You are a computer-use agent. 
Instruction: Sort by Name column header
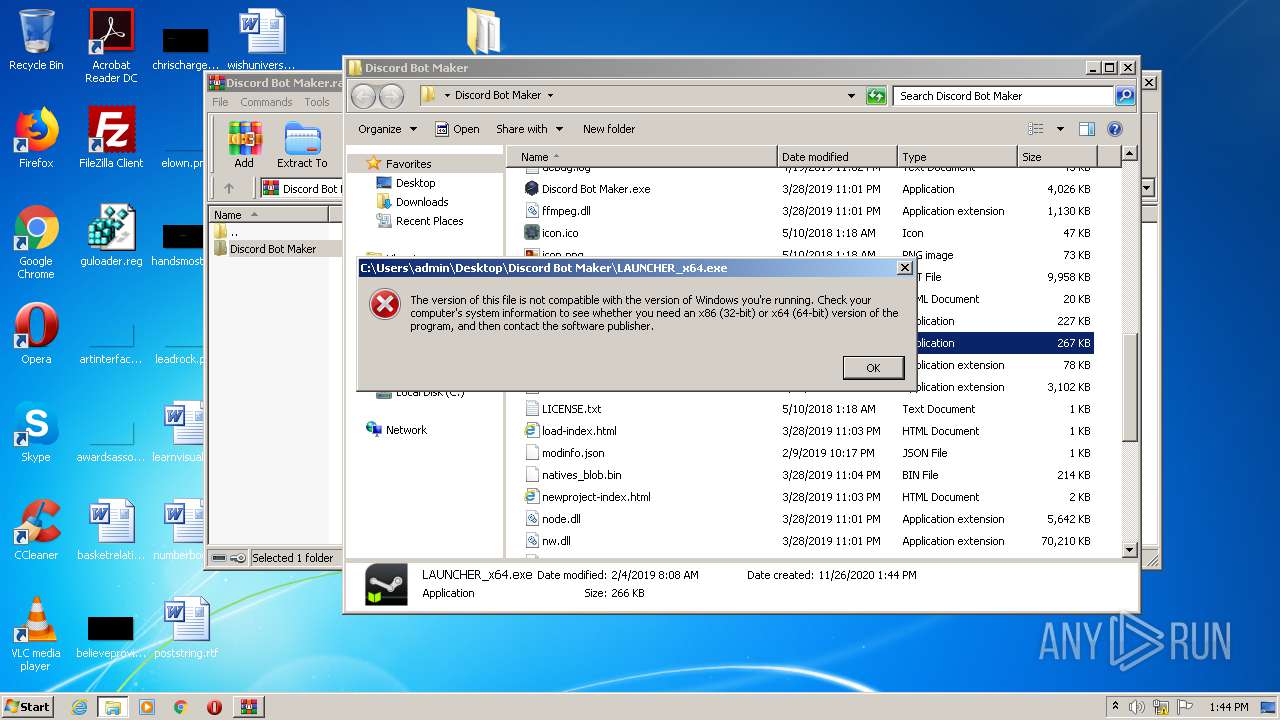(642, 157)
